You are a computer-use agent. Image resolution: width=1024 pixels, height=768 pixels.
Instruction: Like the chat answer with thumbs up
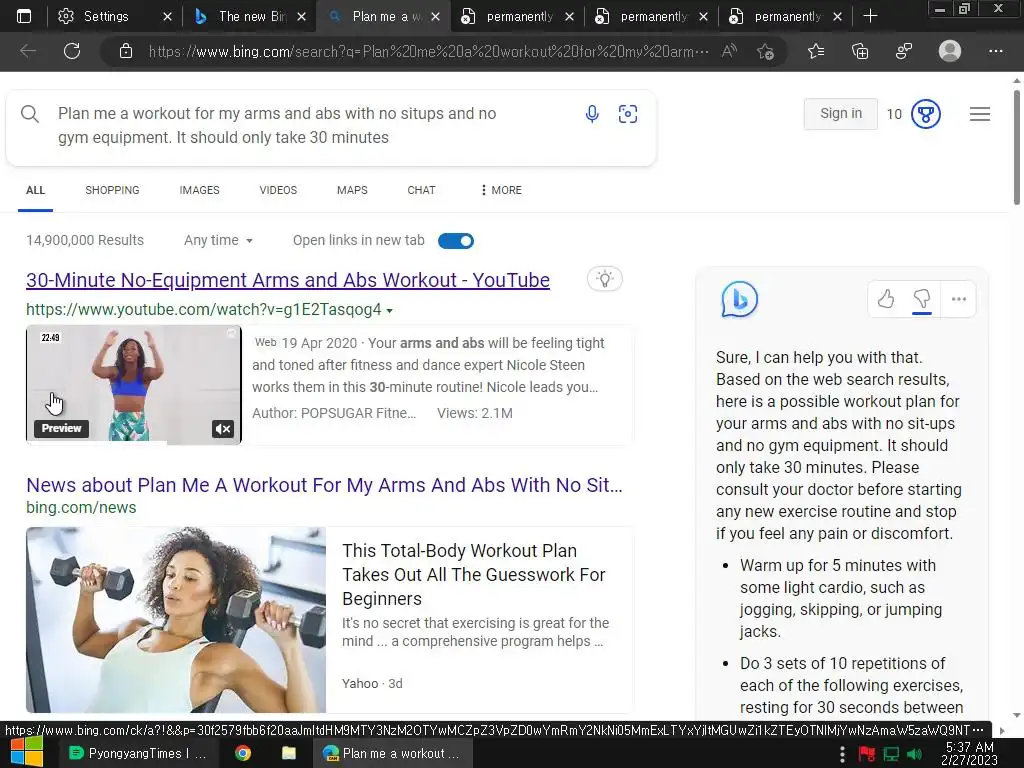point(886,299)
